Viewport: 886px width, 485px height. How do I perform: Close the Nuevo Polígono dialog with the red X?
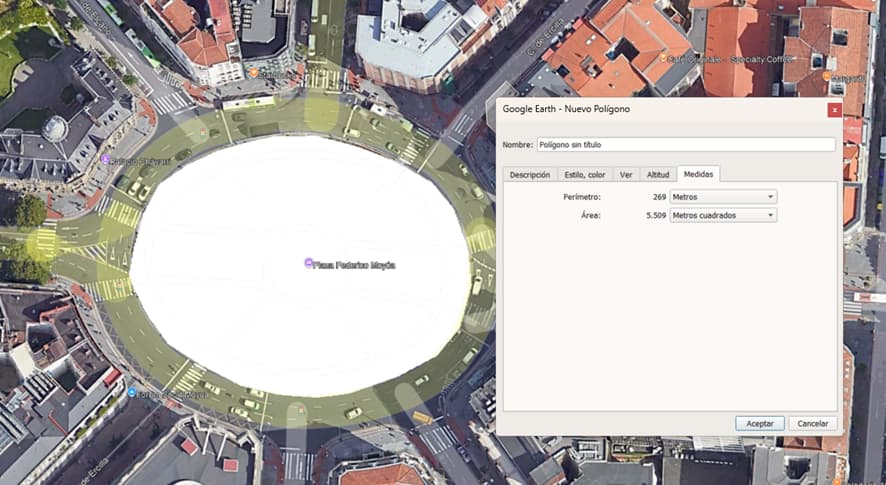coord(834,109)
